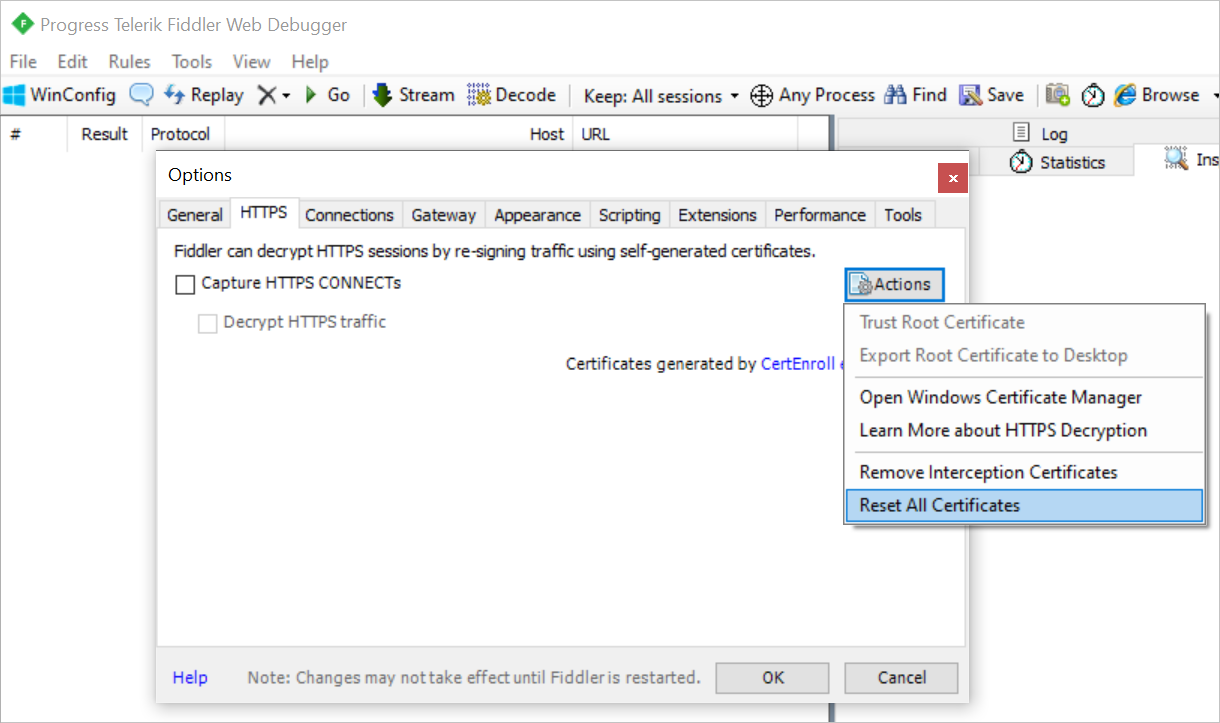Click the comment speech bubble icon
Image resolution: width=1220 pixels, height=723 pixels.
click(x=142, y=95)
